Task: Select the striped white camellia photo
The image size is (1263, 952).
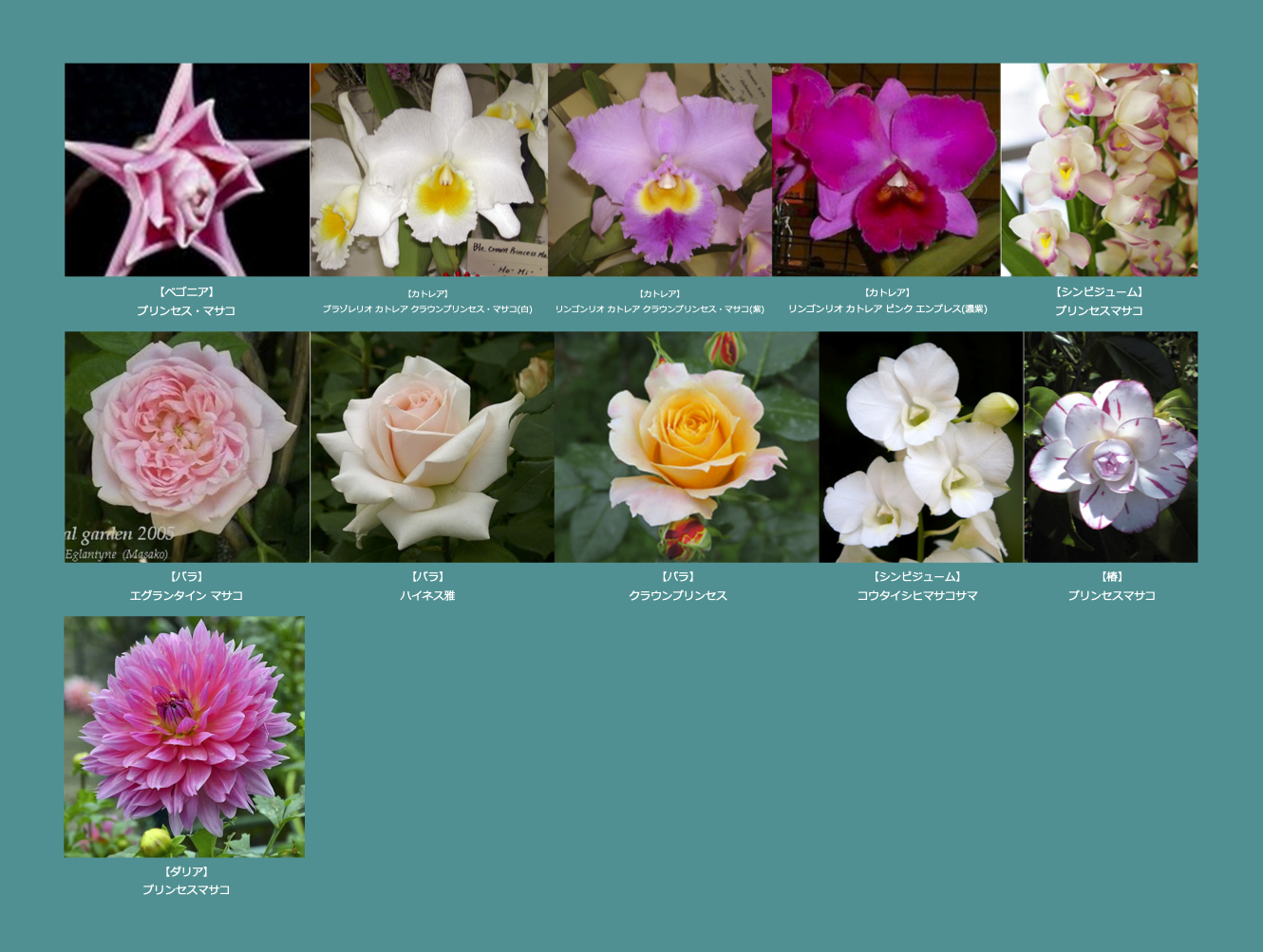Action: tap(1110, 447)
